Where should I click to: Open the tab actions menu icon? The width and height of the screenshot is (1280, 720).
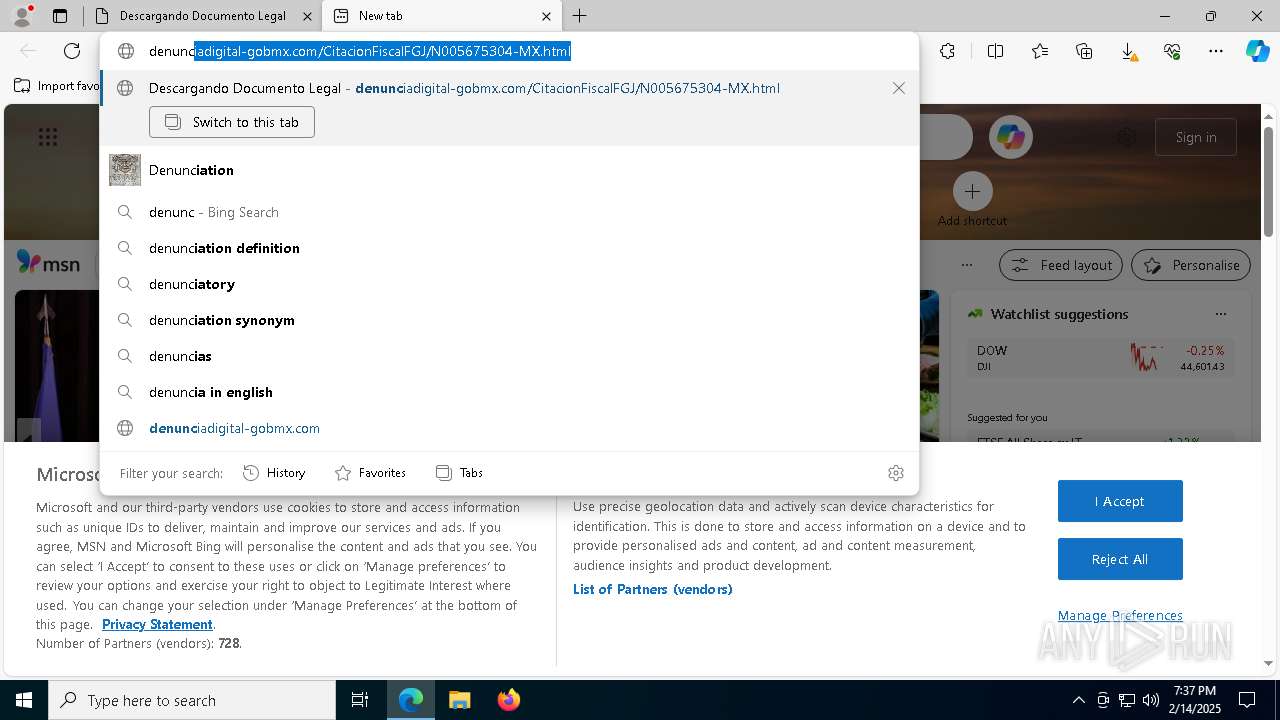click(60, 16)
